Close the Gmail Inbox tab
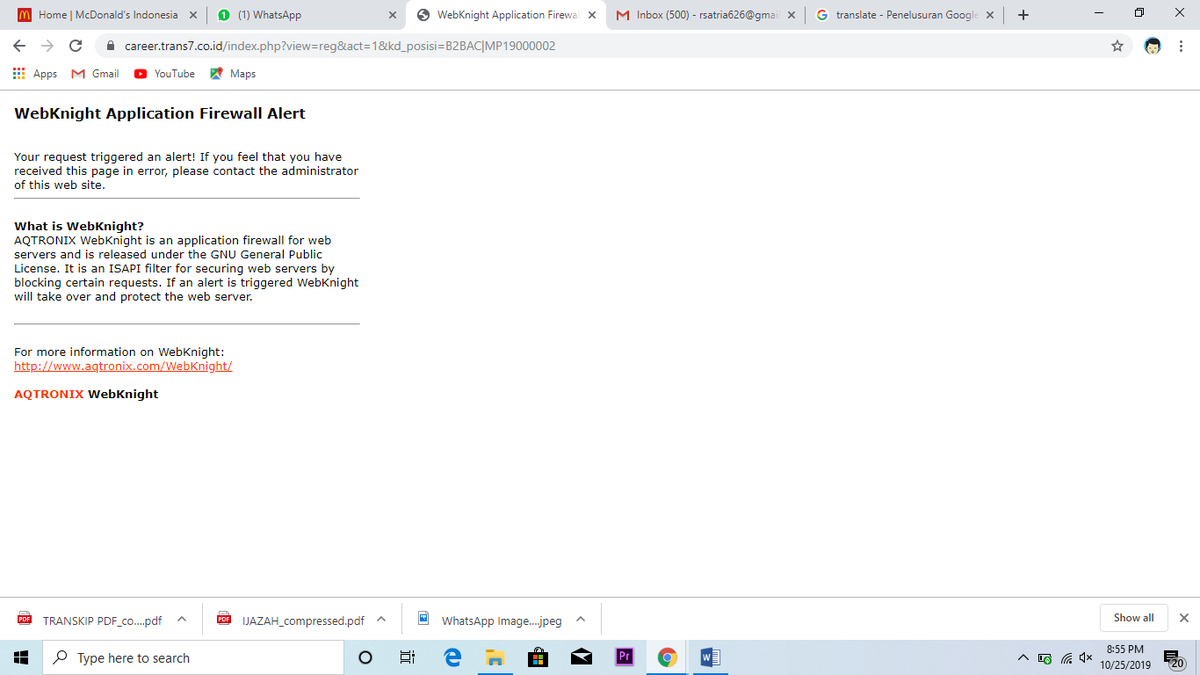Image resolution: width=1200 pixels, height=675 pixels. [x=791, y=15]
